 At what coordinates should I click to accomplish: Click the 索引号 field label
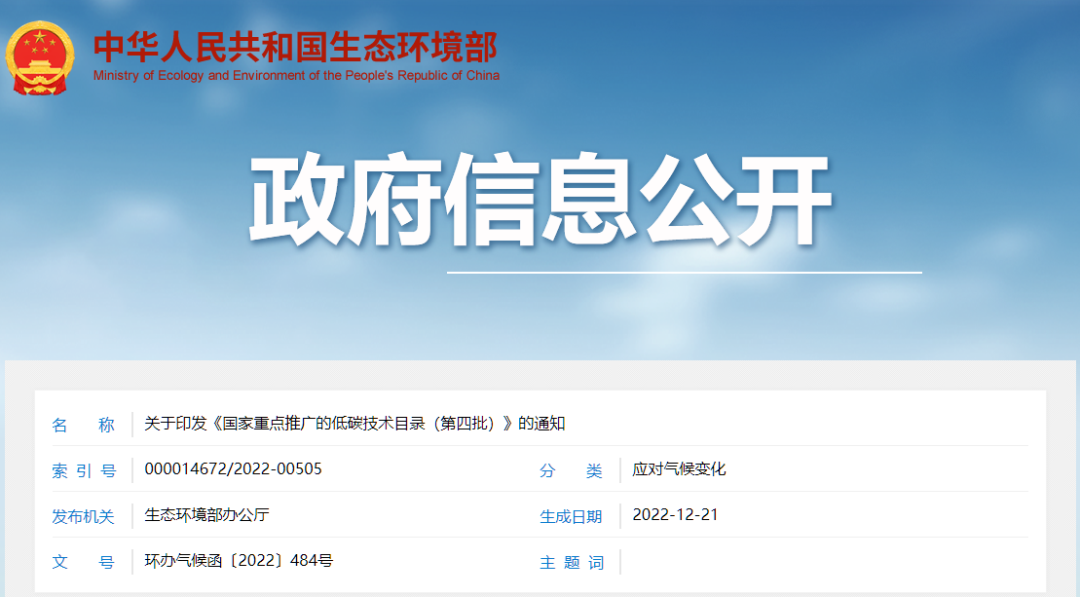83,470
